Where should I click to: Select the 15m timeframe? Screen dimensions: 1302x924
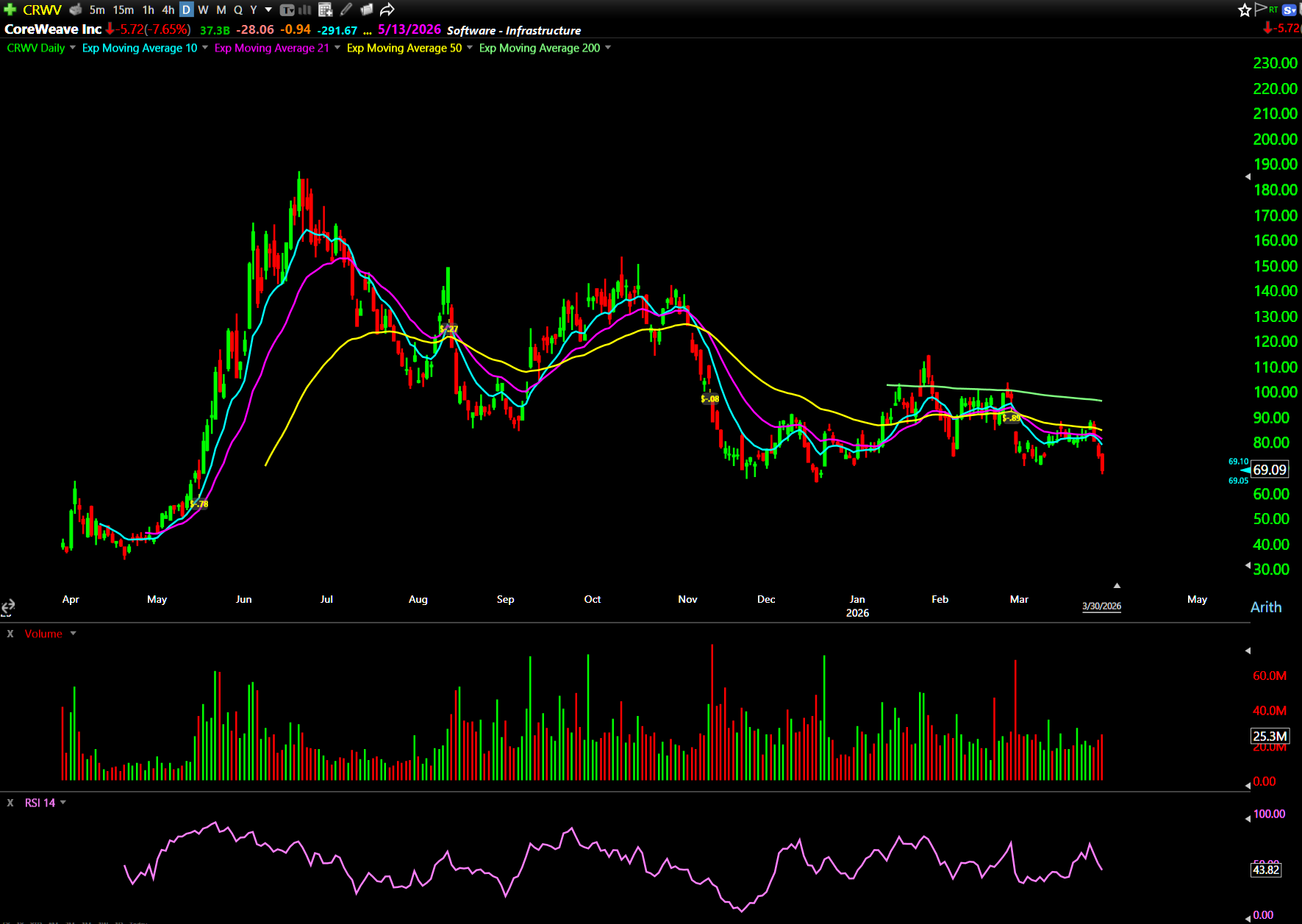click(123, 10)
